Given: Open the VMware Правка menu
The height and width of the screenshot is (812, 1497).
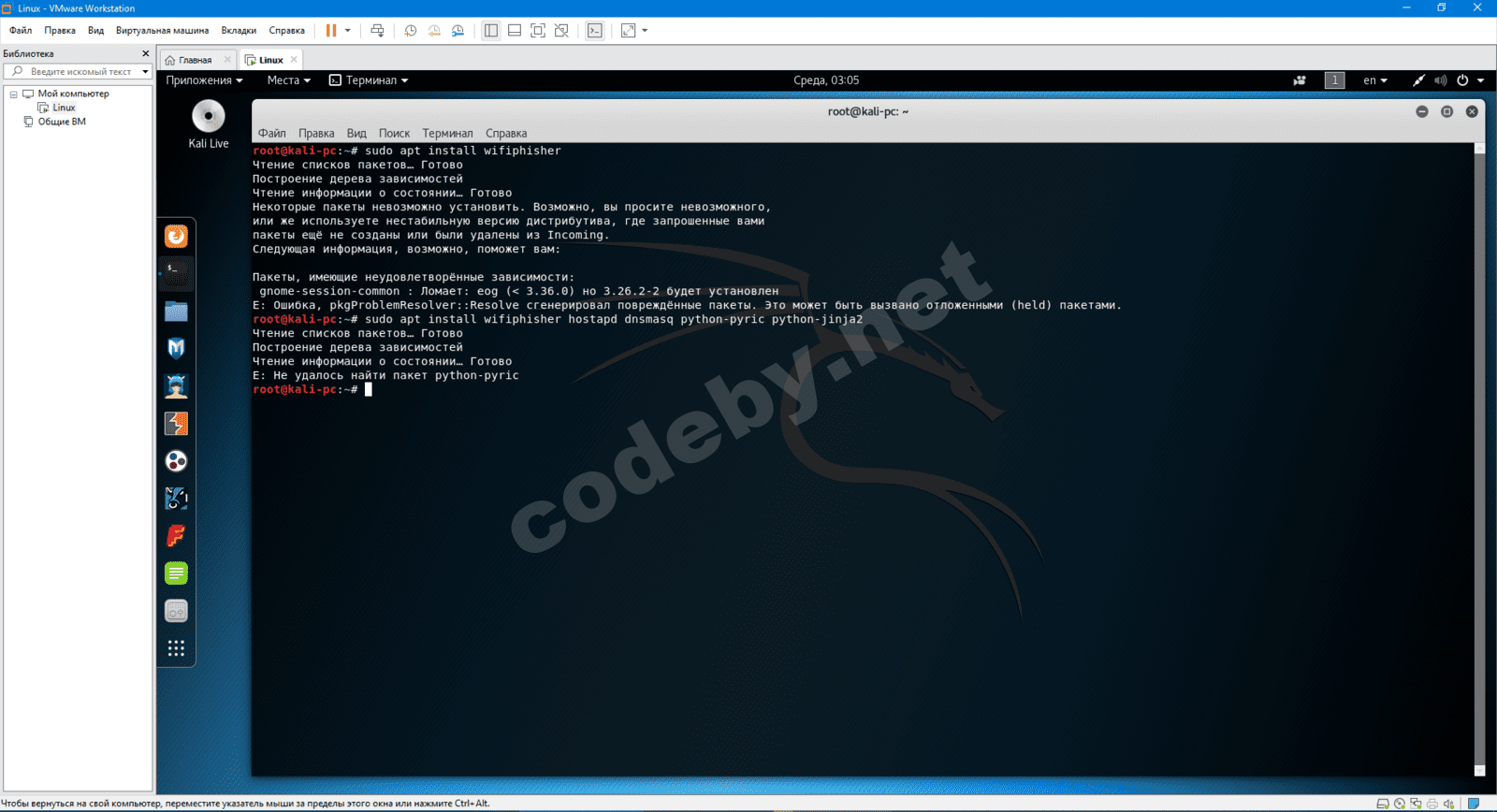Looking at the screenshot, I should pyautogui.click(x=60, y=31).
